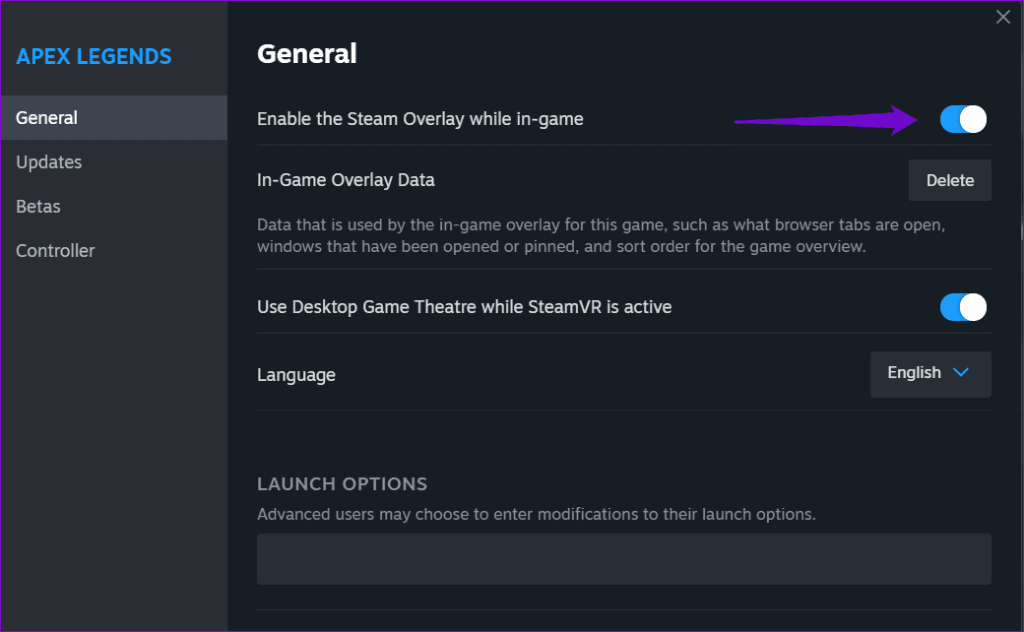Open the Controller settings section
This screenshot has height=632, width=1024.
(x=55, y=250)
